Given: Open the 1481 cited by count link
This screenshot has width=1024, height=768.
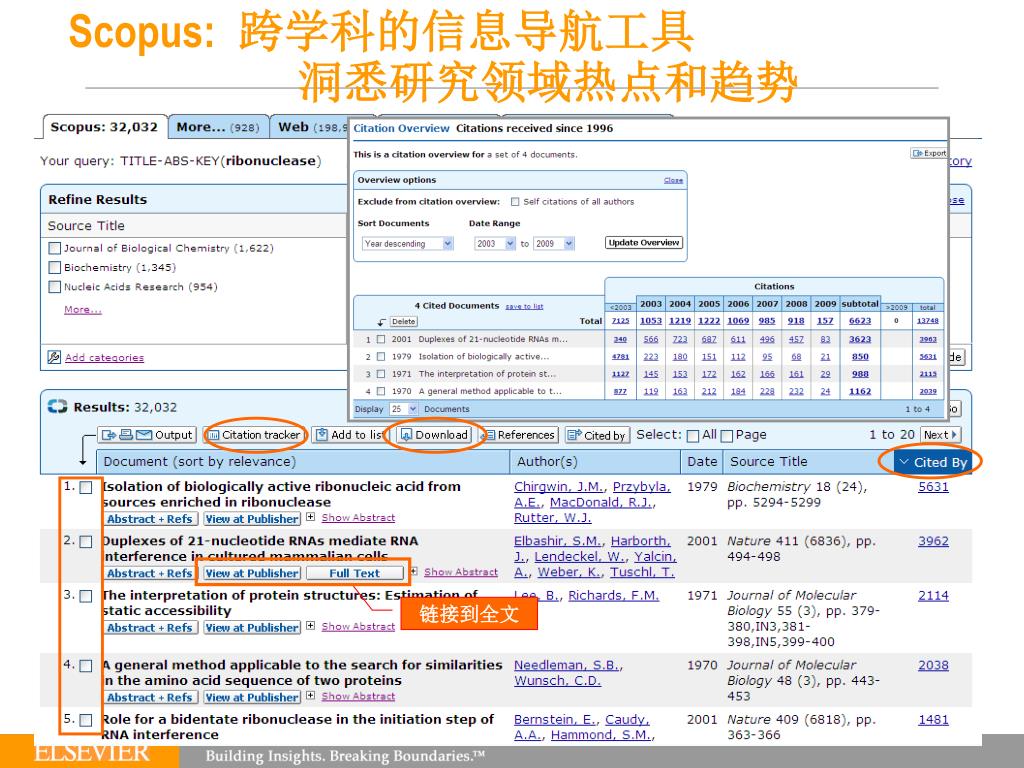Looking at the screenshot, I should 933,719.
